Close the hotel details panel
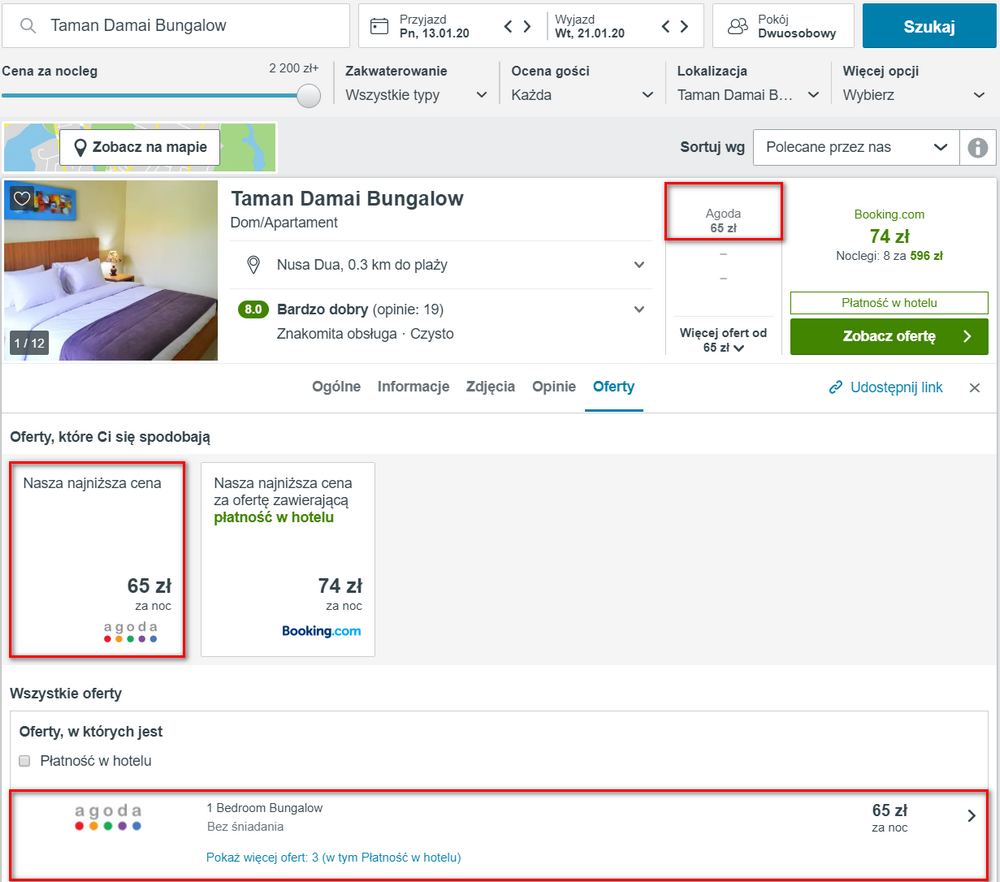 974,388
